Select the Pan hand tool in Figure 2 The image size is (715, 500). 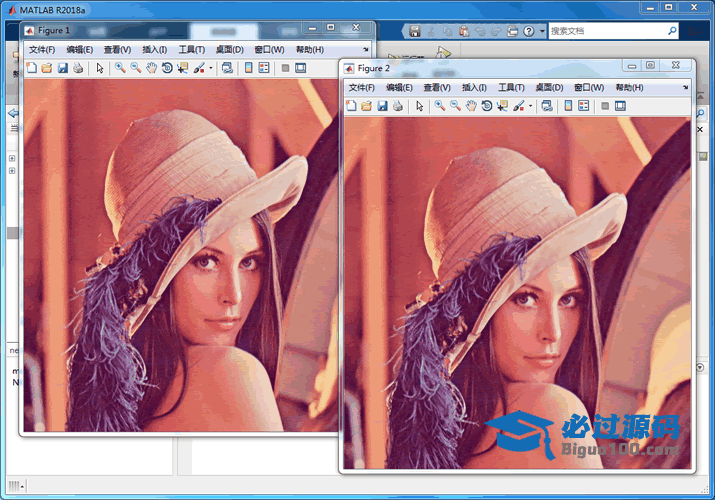(x=470, y=106)
